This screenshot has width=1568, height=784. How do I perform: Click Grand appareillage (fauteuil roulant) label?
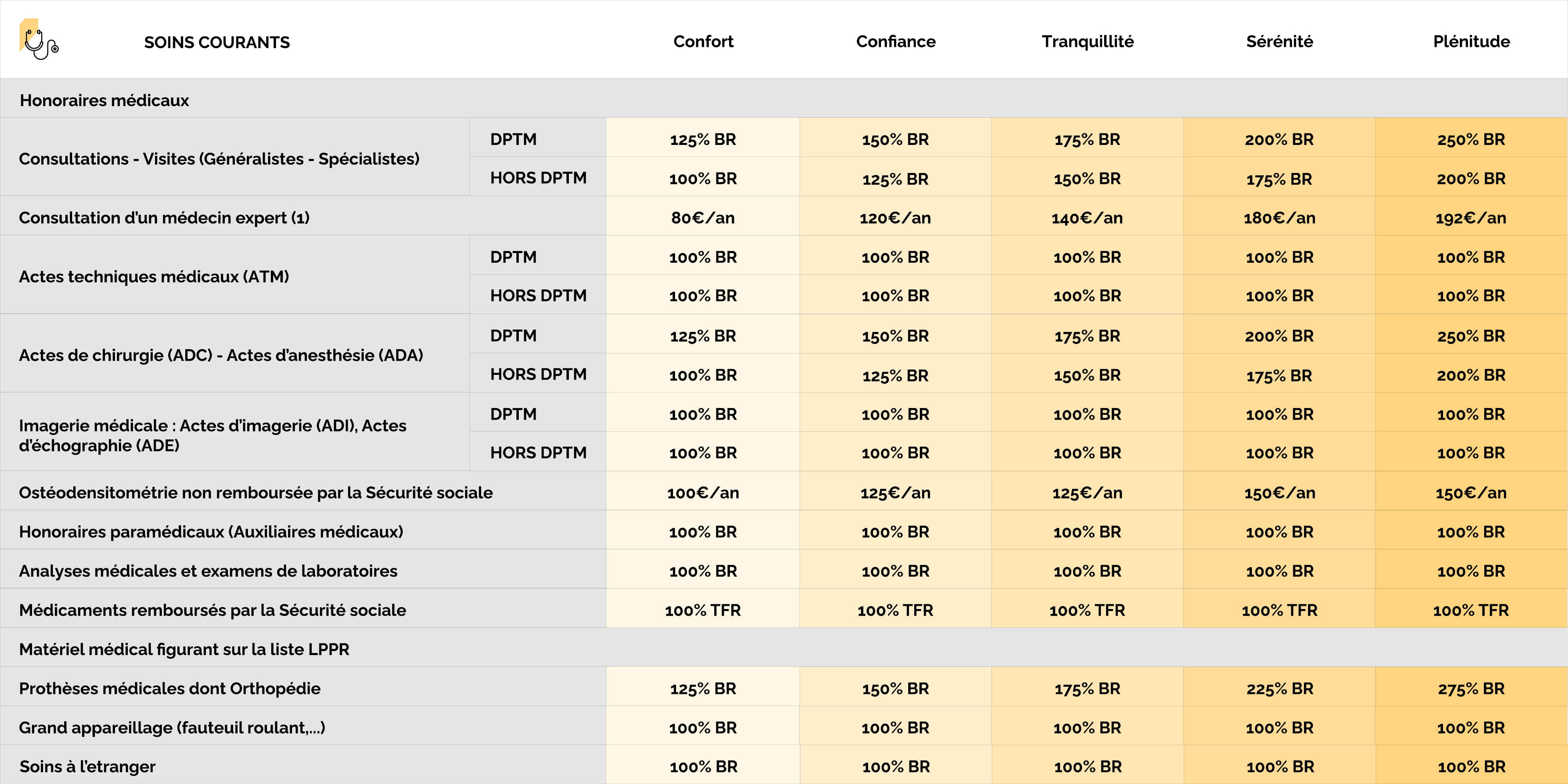pos(171,728)
